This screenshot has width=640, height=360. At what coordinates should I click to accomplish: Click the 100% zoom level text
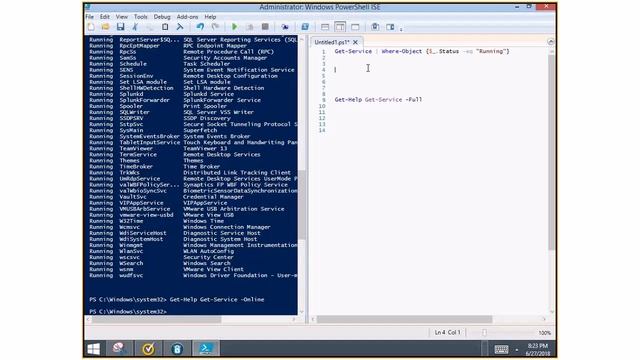tap(544, 333)
